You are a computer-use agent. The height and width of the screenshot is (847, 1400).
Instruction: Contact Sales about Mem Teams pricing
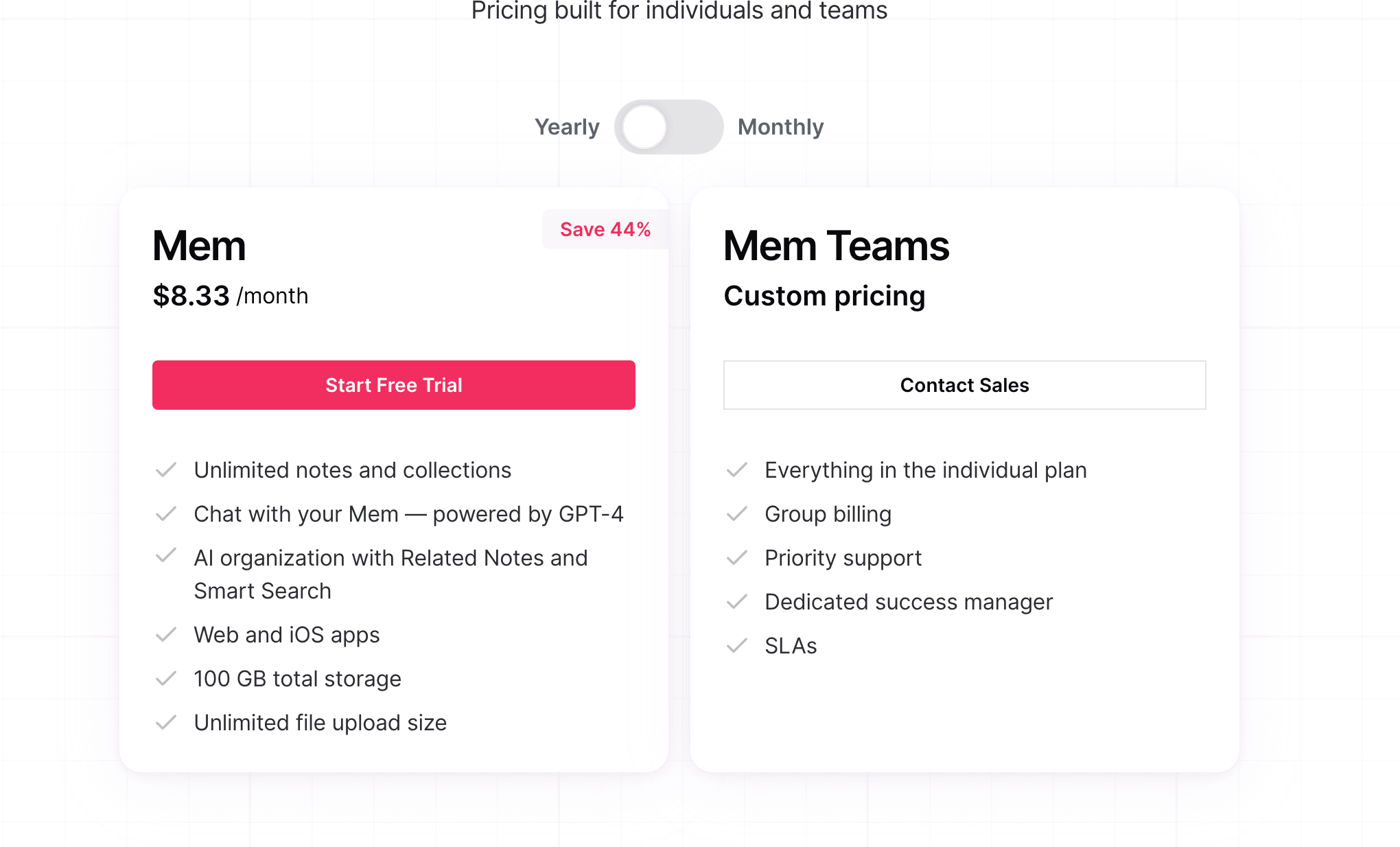pyautogui.click(x=964, y=385)
